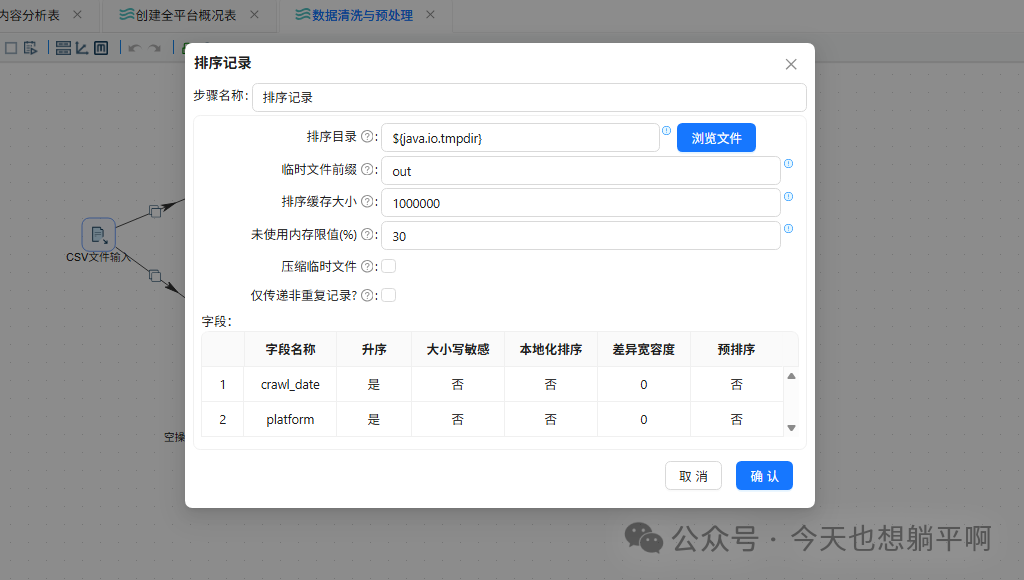Click the 确认 button
The width and height of the screenshot is (1024, 580).
coord(764,476)
